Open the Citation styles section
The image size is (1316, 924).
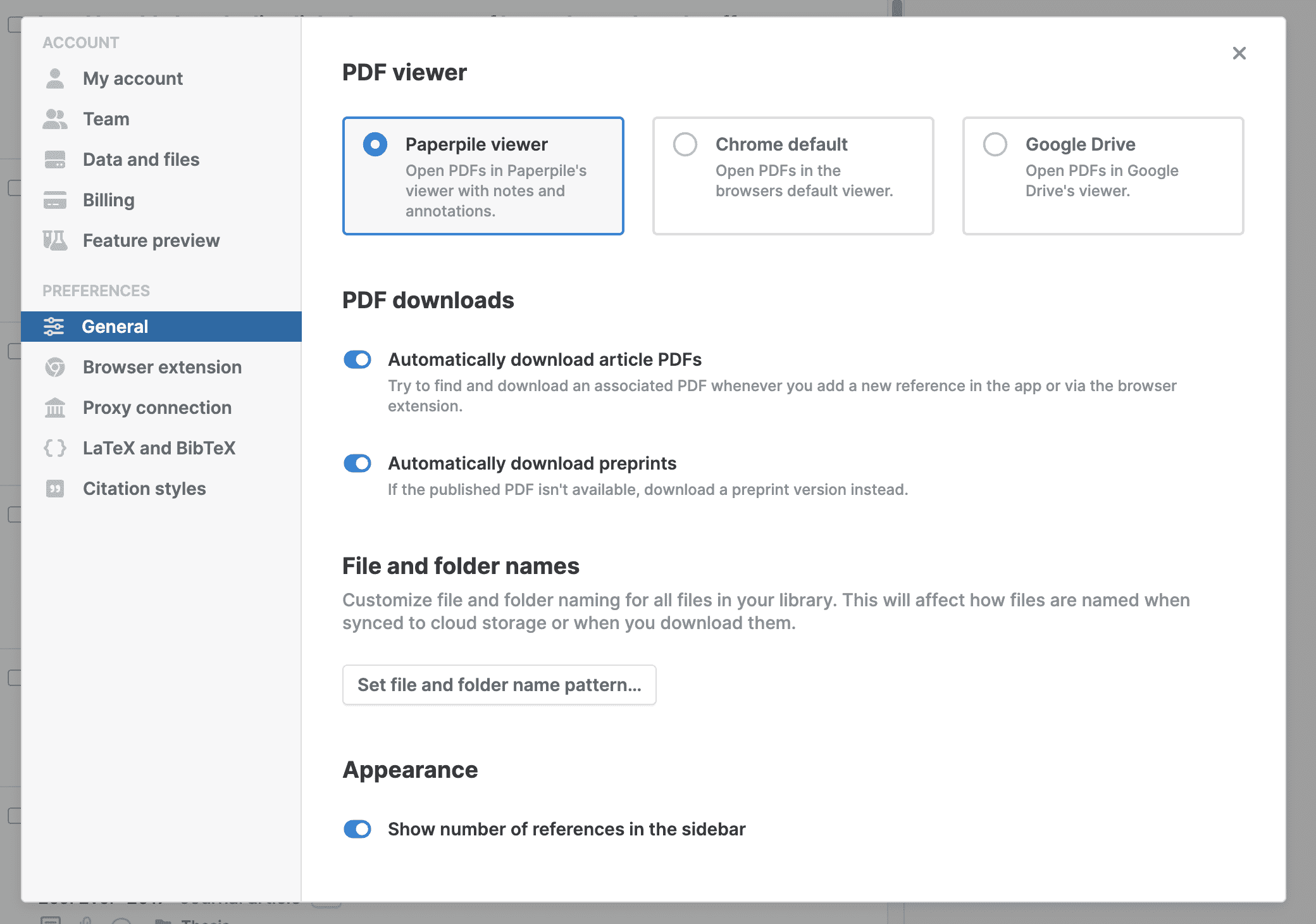[144, 489]
